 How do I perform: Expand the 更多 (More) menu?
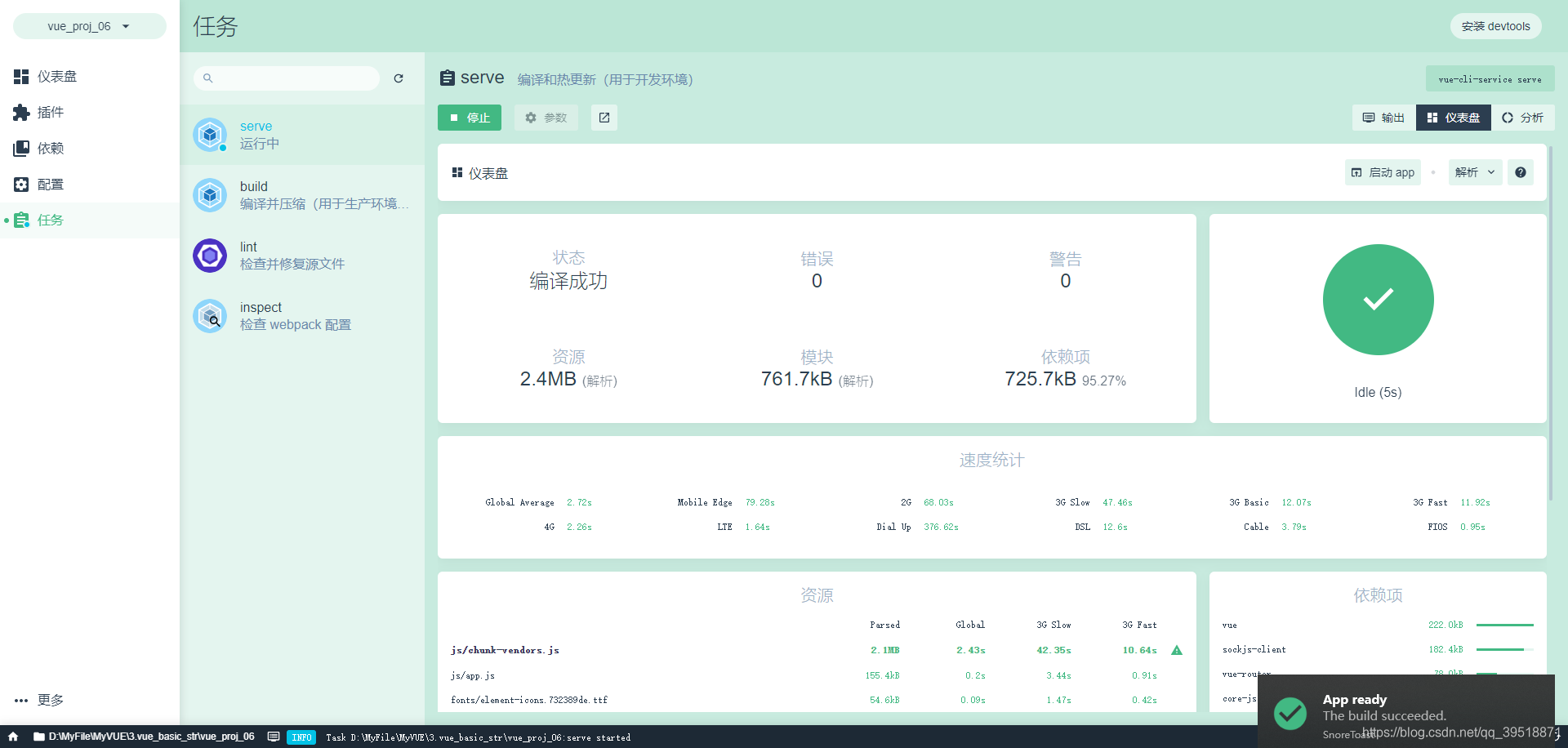click(39, 700)
